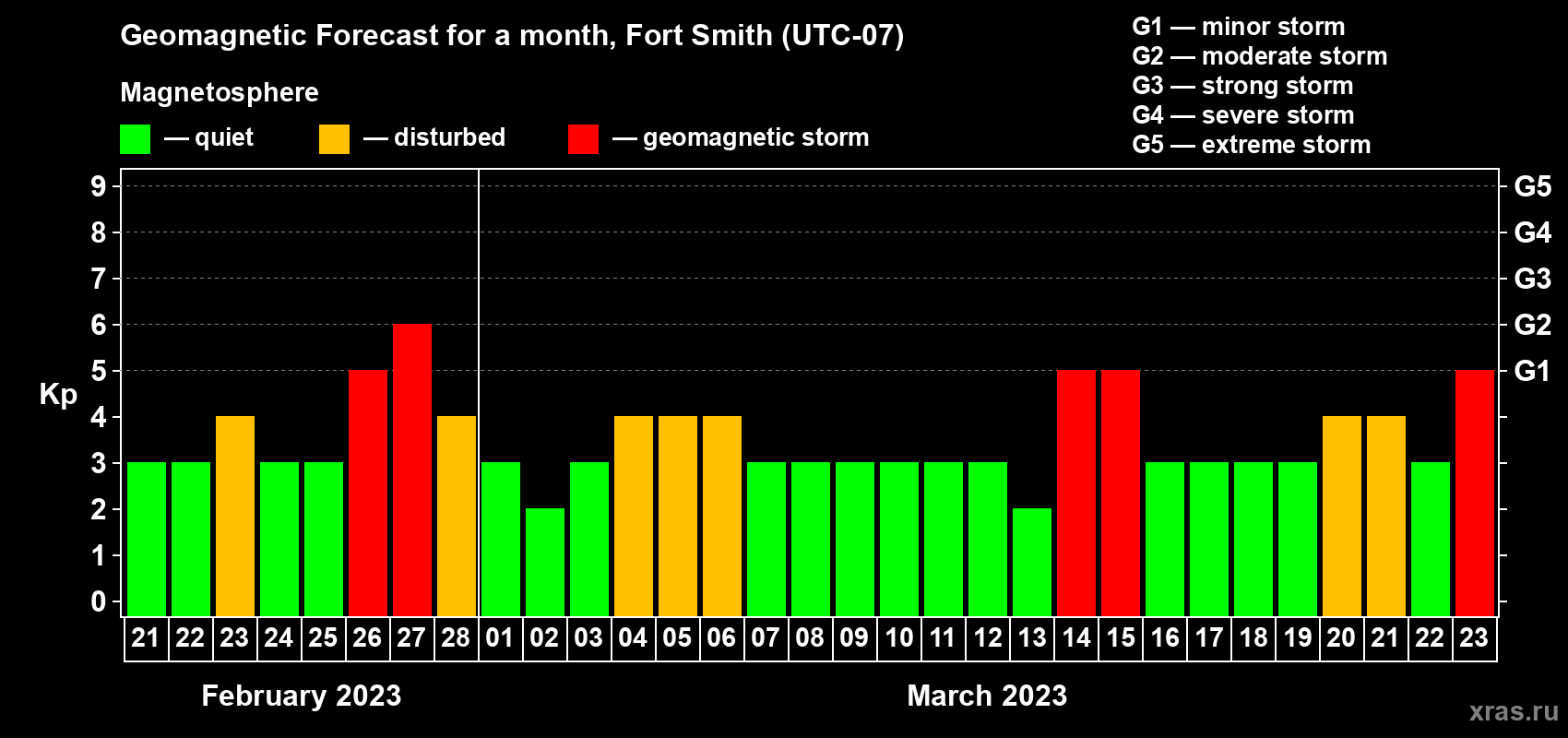Click the G5 right axis label

[1533, 186]
